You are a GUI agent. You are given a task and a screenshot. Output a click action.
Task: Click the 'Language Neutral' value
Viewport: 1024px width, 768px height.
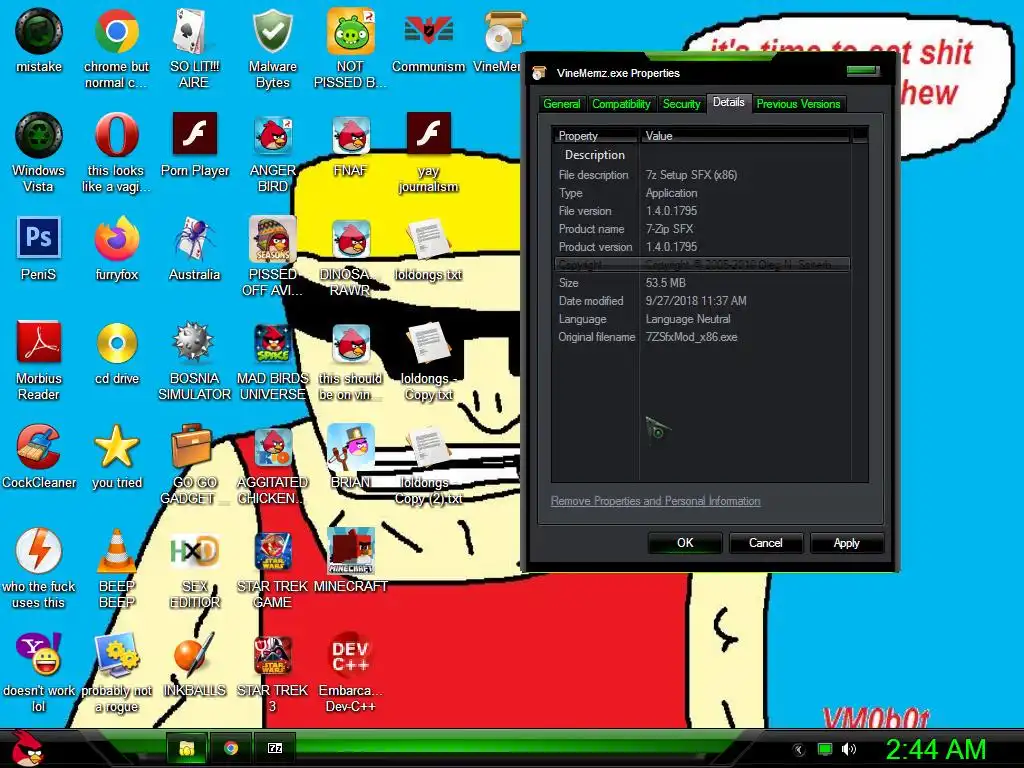pos(688,319)
